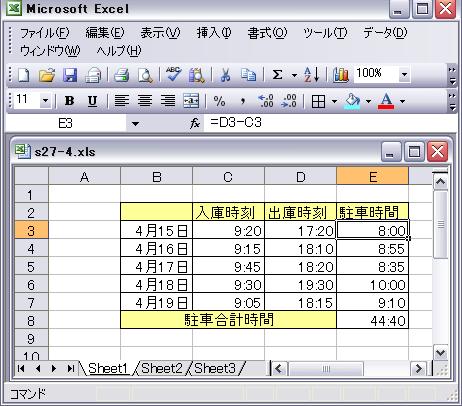Click the Spelling check ABC icon
462x406 pixels.
click(x=174, y=74)
